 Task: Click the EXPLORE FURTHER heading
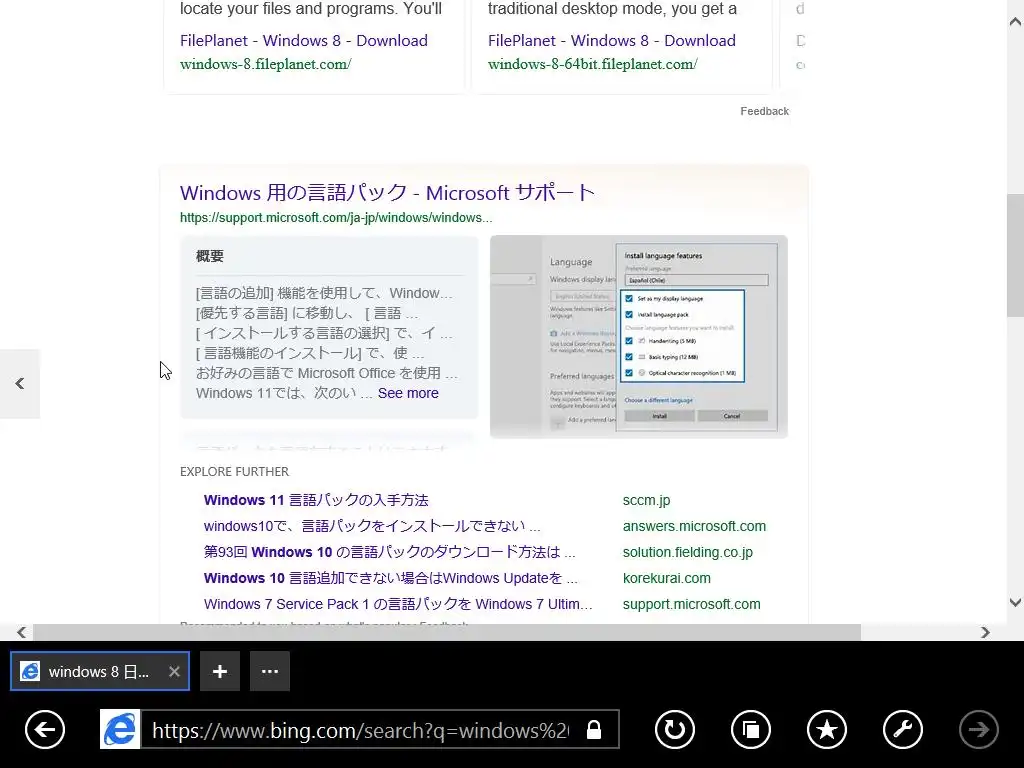coord(234,472)
